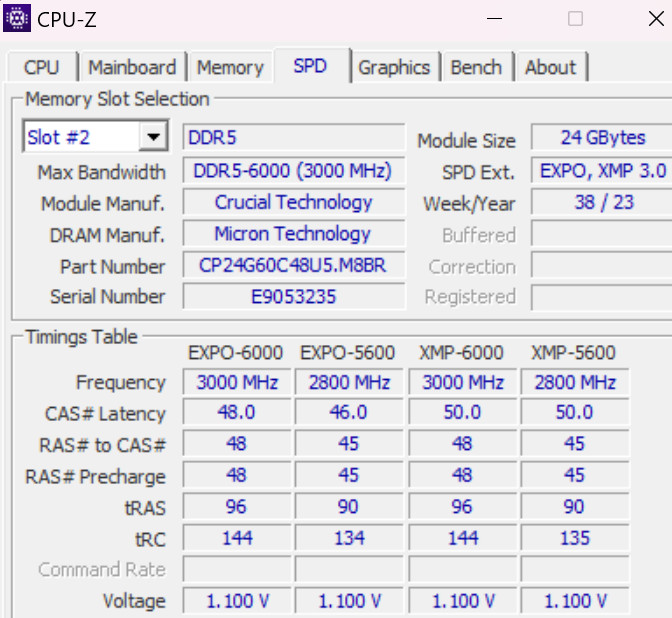
Task: Click the DDR5-6000 (3000 MHz) bandwidth value
Action: (294, 171)
